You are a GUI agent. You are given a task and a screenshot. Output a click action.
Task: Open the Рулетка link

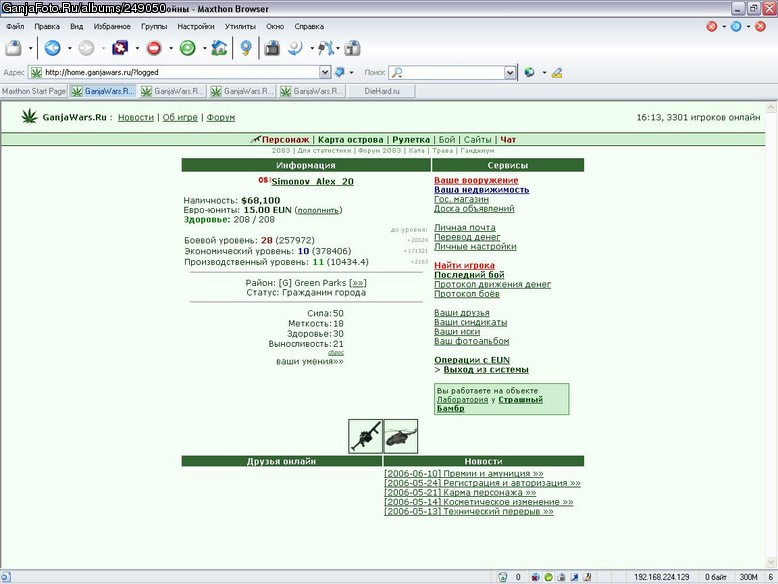click(411, 139)
